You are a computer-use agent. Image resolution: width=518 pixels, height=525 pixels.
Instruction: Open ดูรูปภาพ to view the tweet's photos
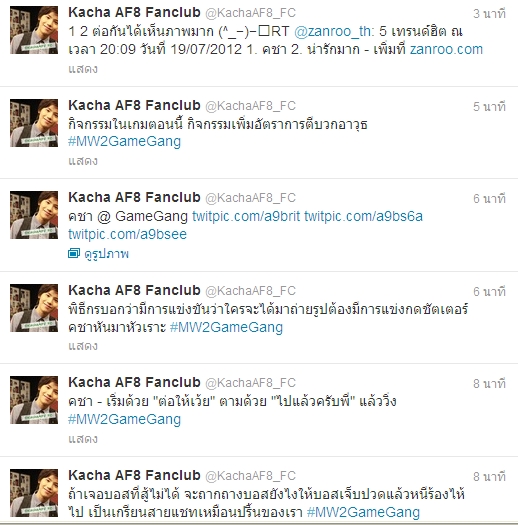point(106,254)
